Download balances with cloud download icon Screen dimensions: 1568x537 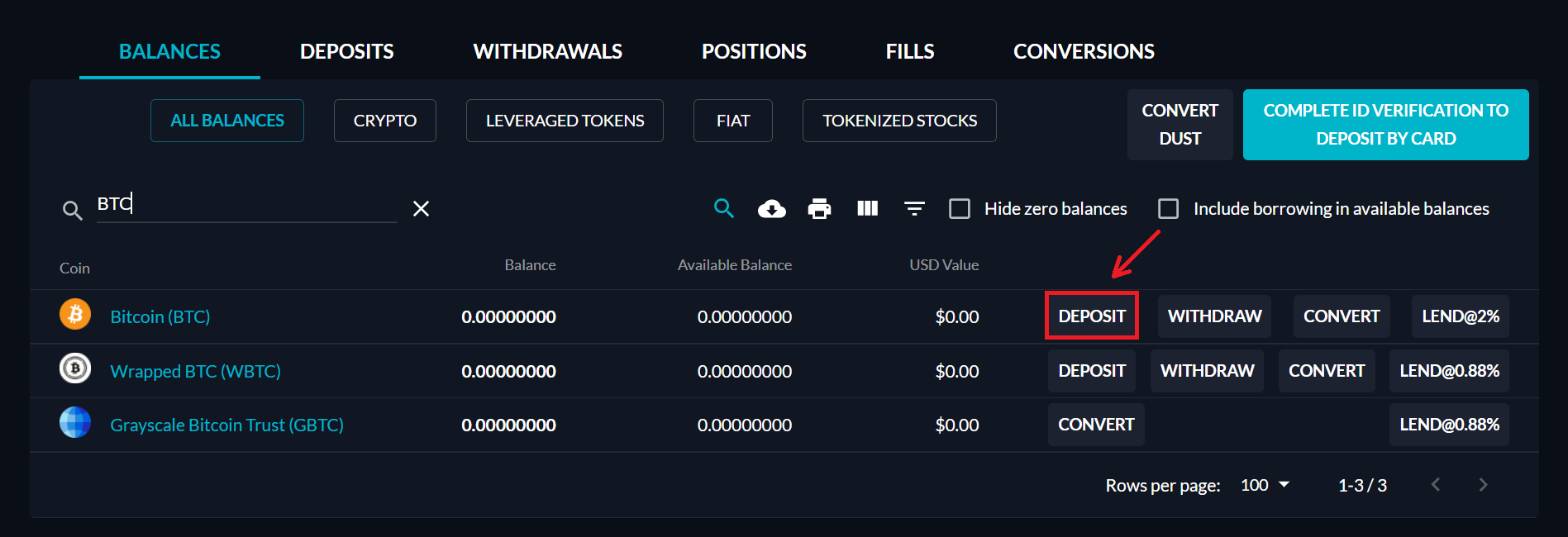(771, 209)
